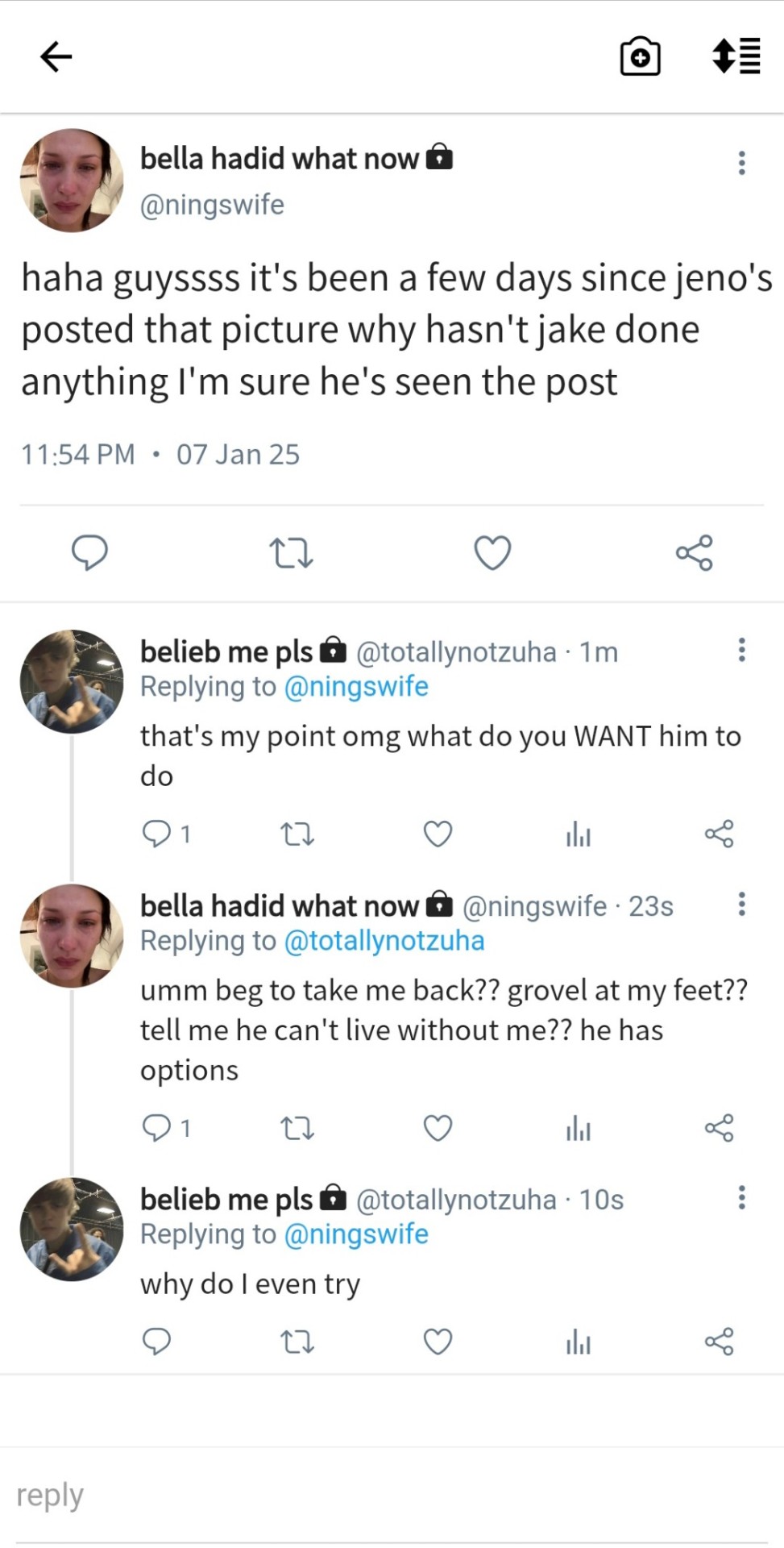Open the camera add-photo icon

640,56
